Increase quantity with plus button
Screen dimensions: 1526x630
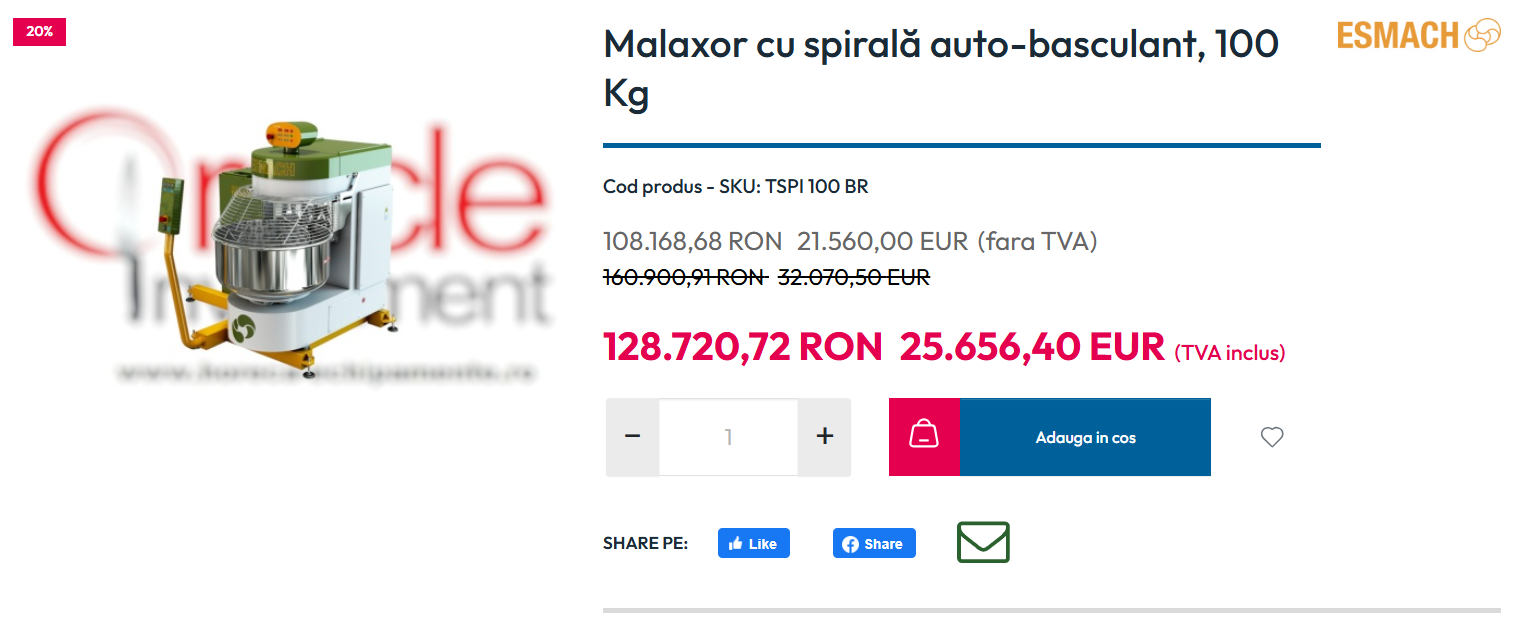(825, 437)
